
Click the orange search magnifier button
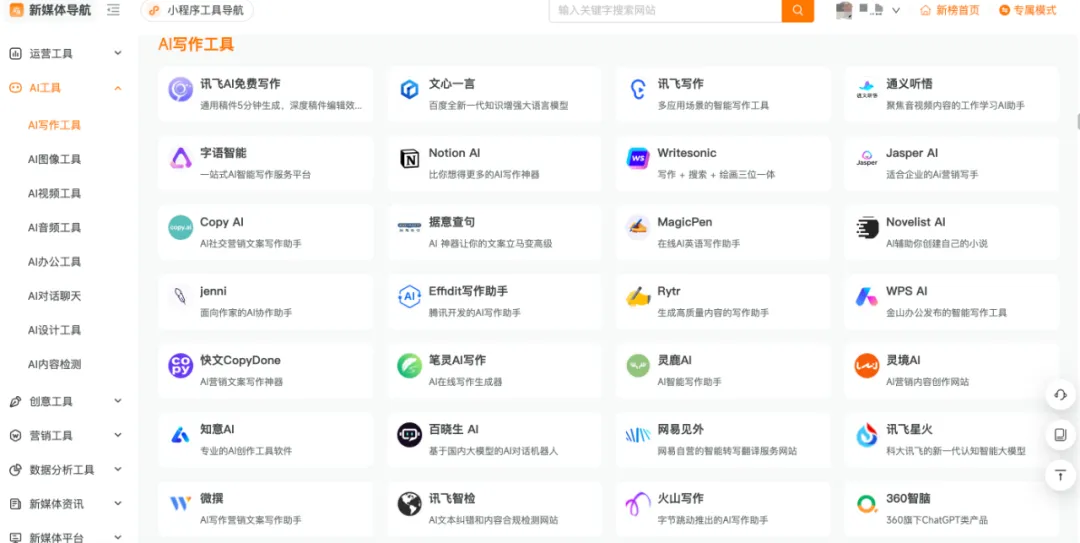[x=797, y=10]
